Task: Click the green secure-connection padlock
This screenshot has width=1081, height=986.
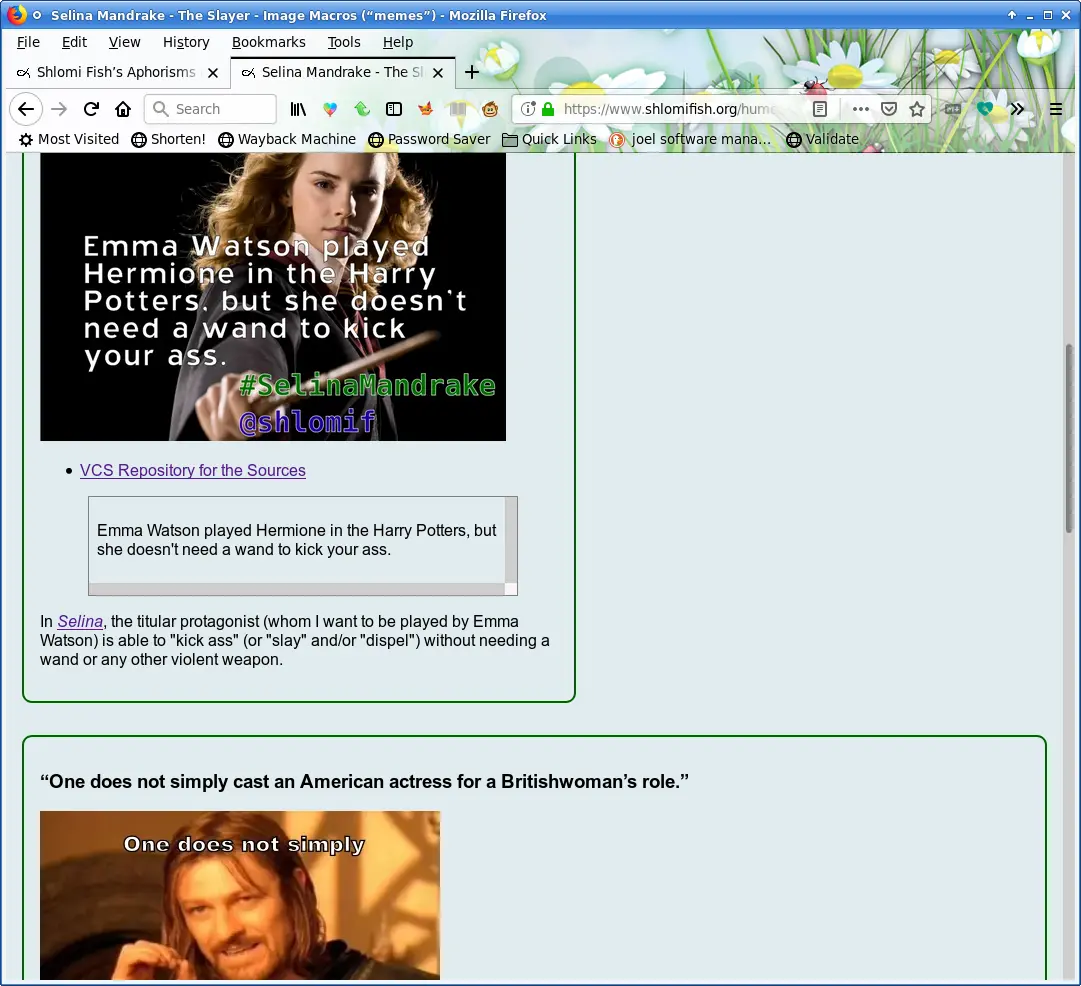Action: pyautogui.click(x=548, y=109)
